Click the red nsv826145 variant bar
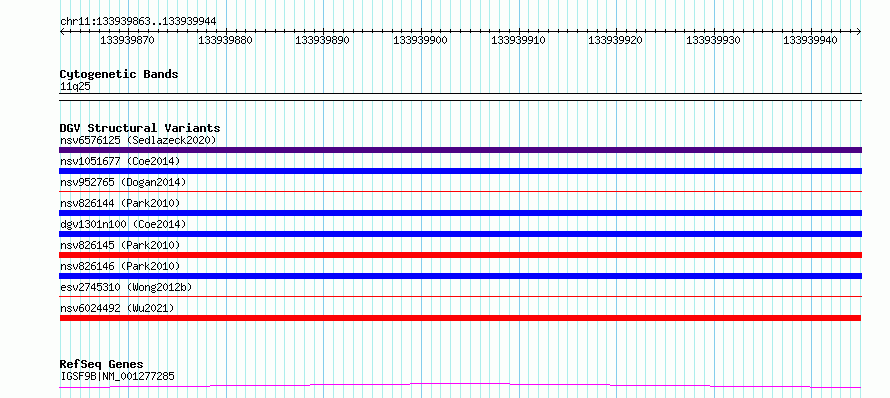Image resolution: width=890 pixels, height=398 pixels. point(460,255)
